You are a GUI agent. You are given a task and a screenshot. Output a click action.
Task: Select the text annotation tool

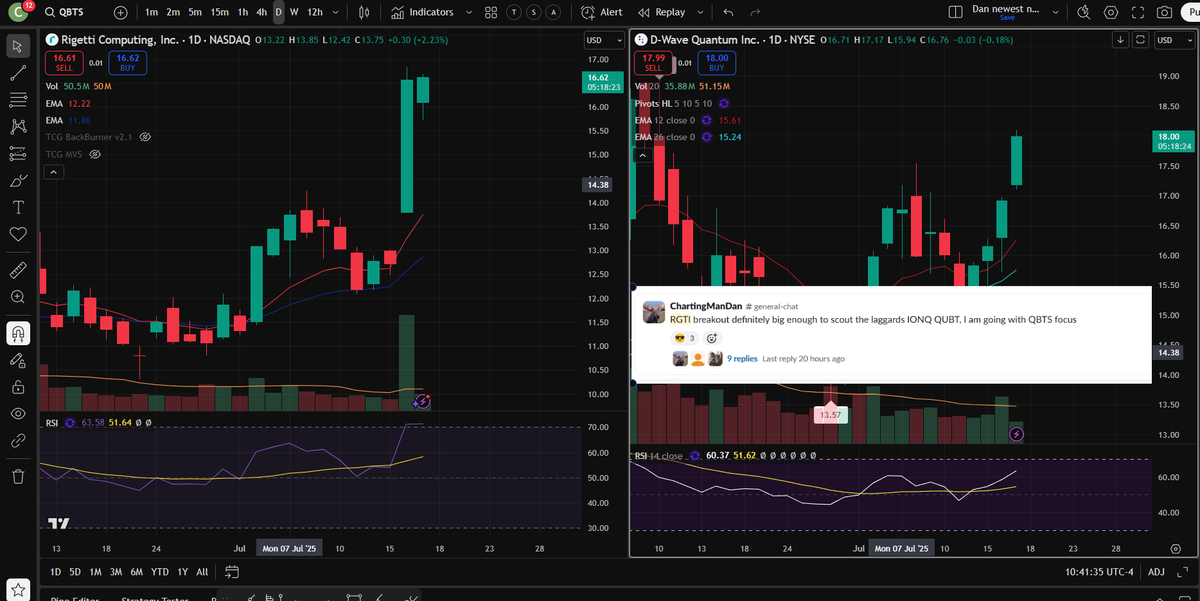17,208
